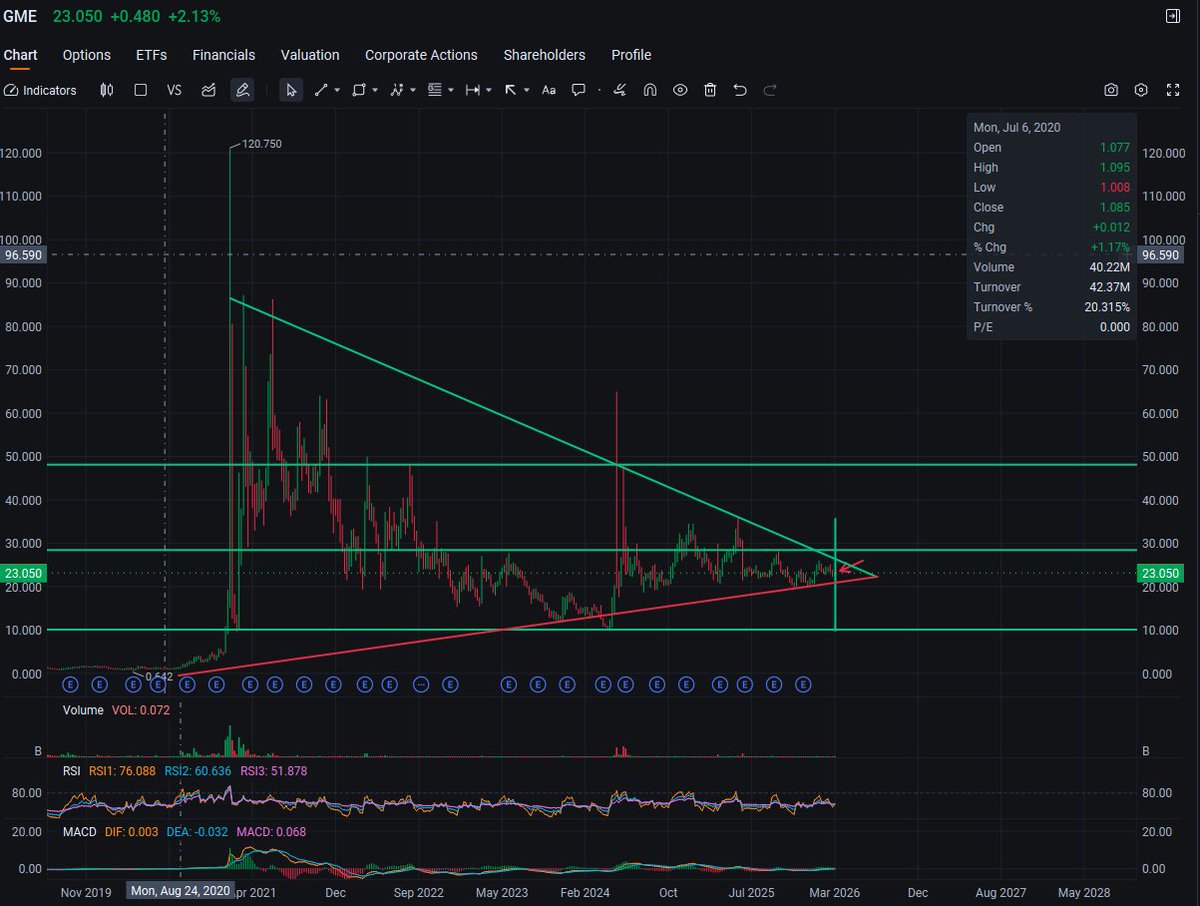Toggle drawings visibility with eye icon
This screenshot has height=906, width=1200.
click(680, 90)
